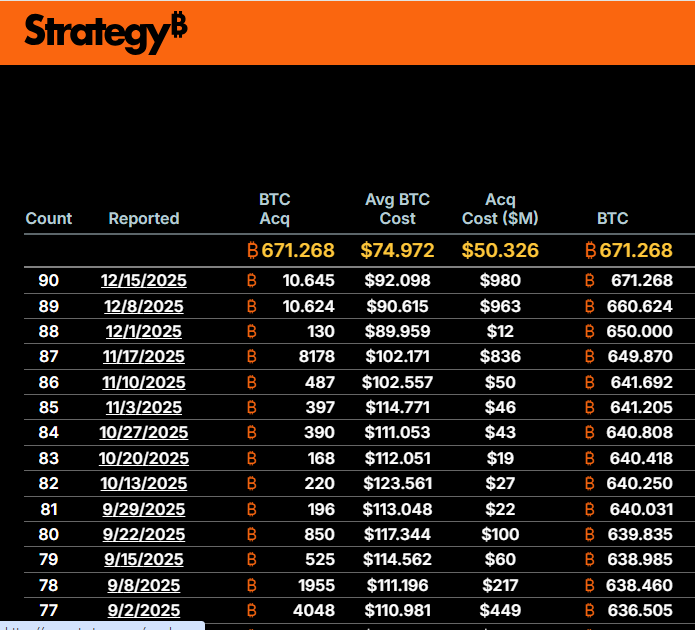Follow the 10/27/2025 reported date link
Viewport: 695px width, 630px height.
coord(144,432)
